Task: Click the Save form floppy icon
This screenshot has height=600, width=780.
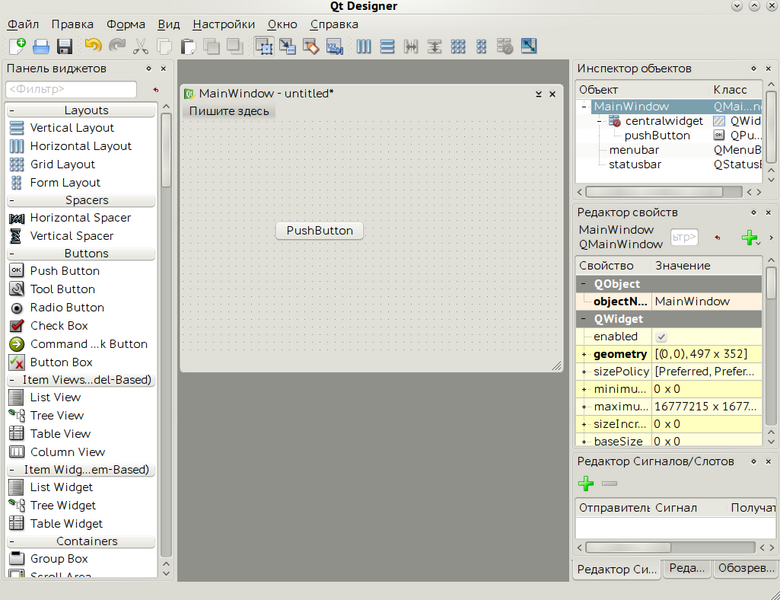Action: click(x=65, y=46)
